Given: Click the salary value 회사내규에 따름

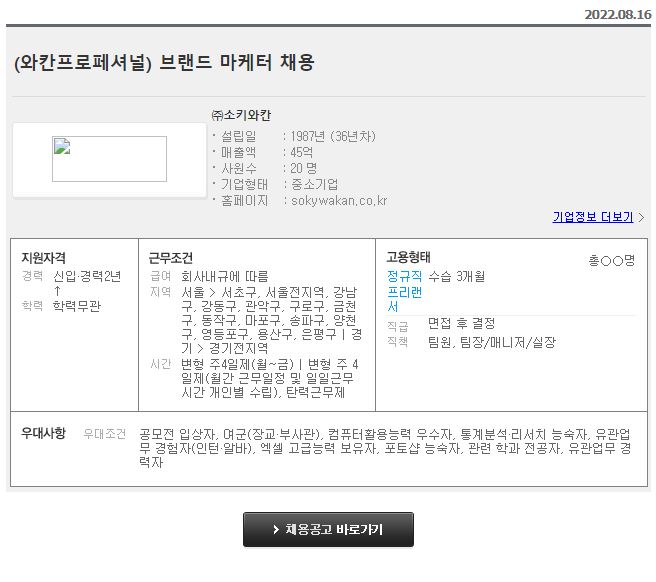Looking at the screenshot, I should click(x=225, y=277).
